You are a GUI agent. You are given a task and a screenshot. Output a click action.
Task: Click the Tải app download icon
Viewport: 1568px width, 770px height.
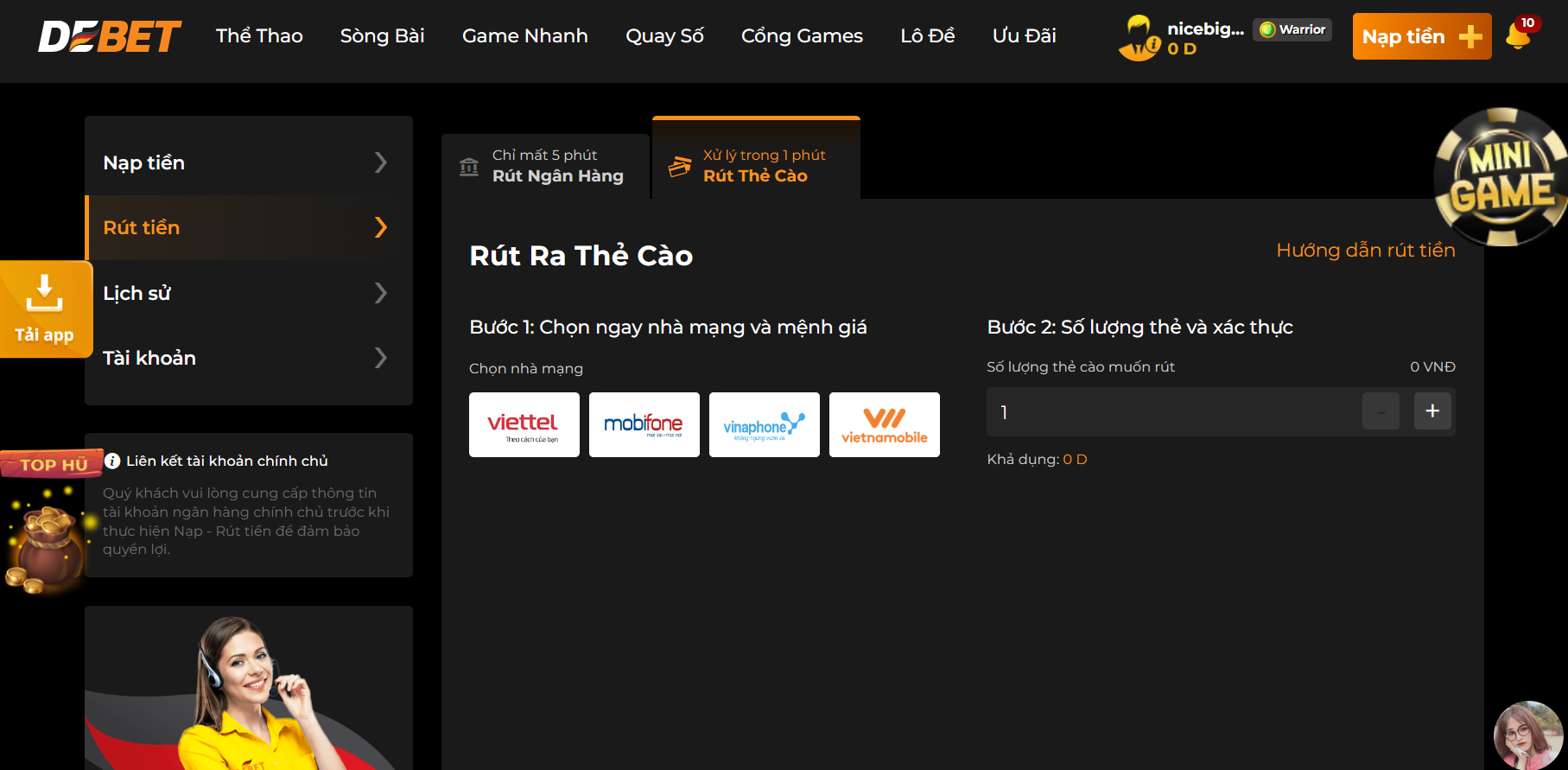(45, 309)
